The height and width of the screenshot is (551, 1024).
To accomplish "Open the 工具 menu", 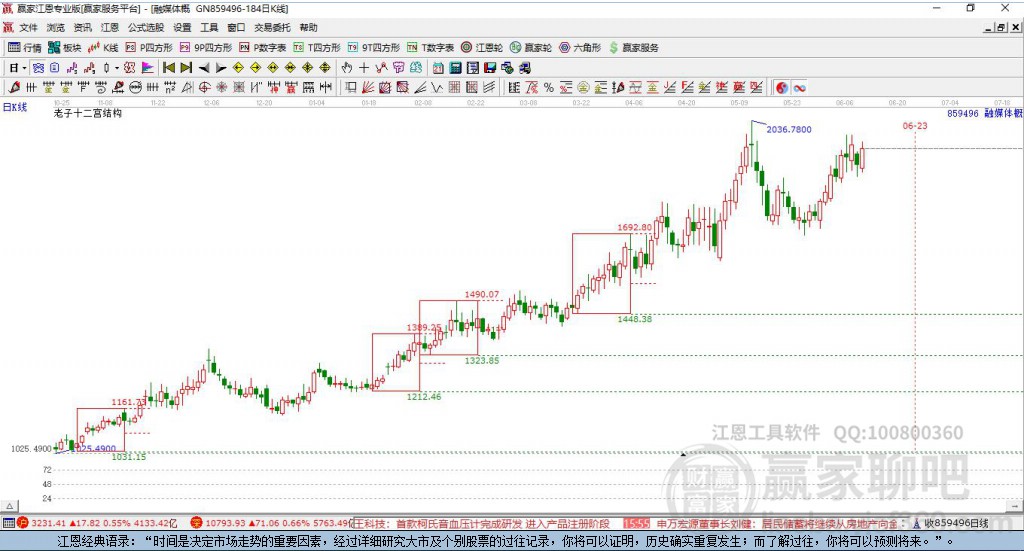I will (x=209, y=27).
